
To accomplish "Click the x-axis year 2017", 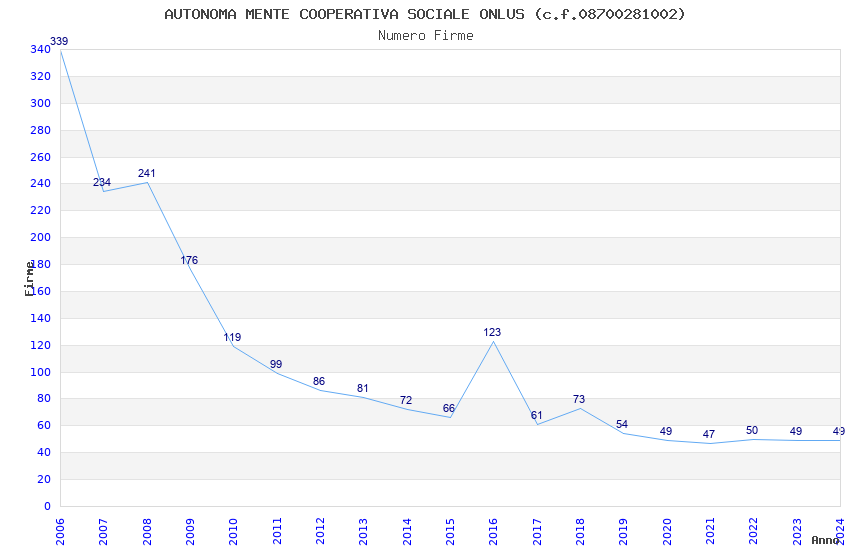I will point(537,532).
